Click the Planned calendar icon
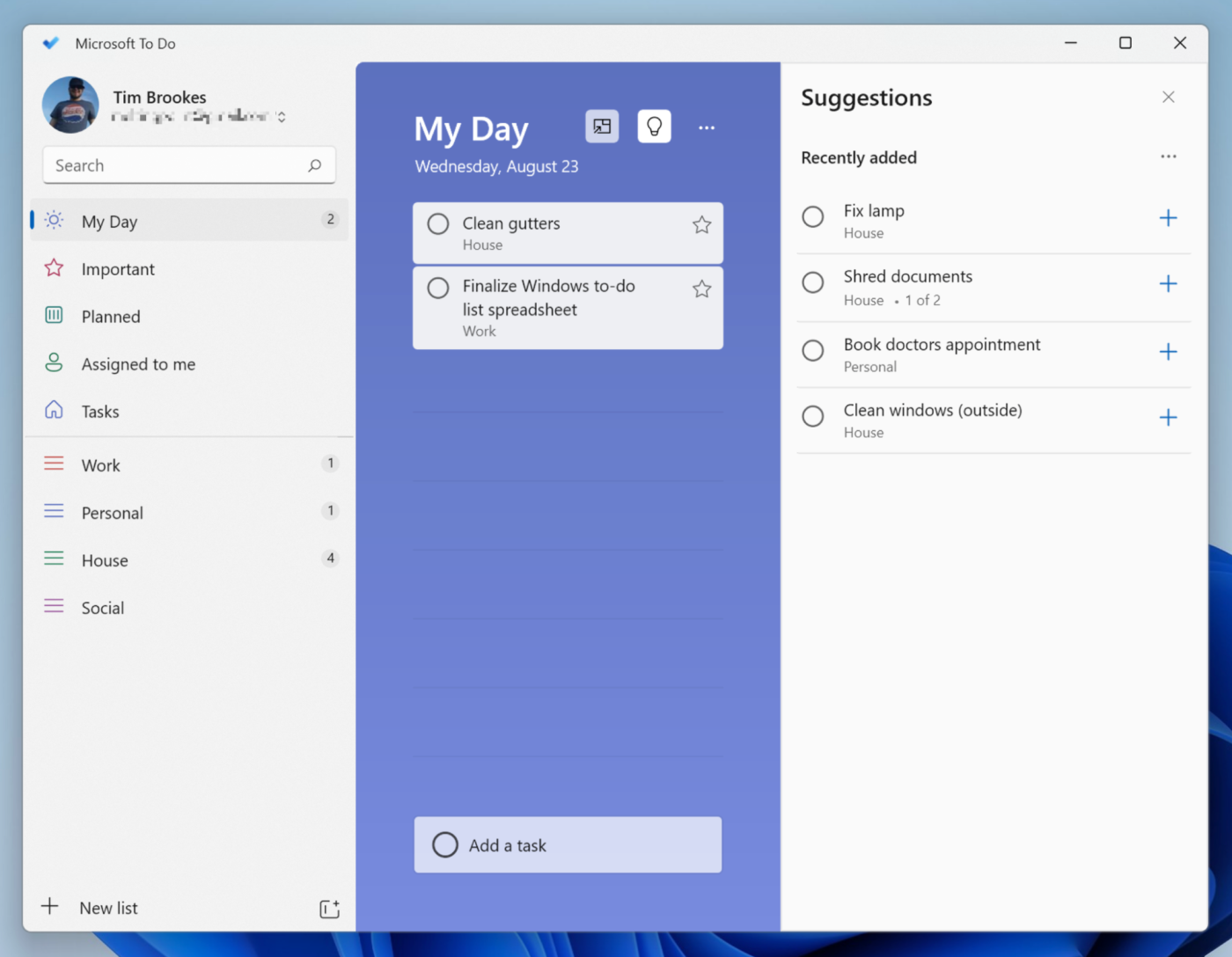The height and width of the screenshot is (957, 1232). 54,315
